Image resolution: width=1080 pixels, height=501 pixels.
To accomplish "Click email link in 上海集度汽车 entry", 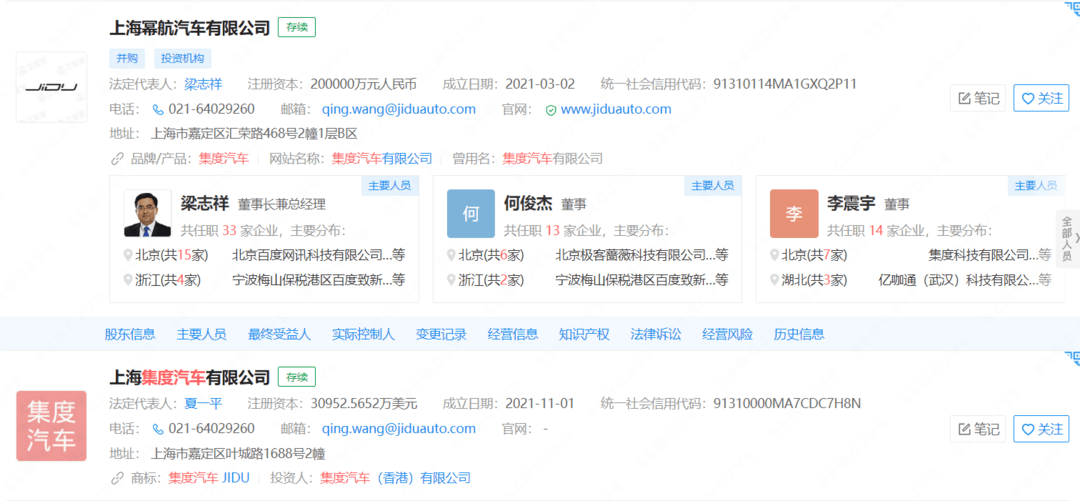I will (x=399, y=429).
